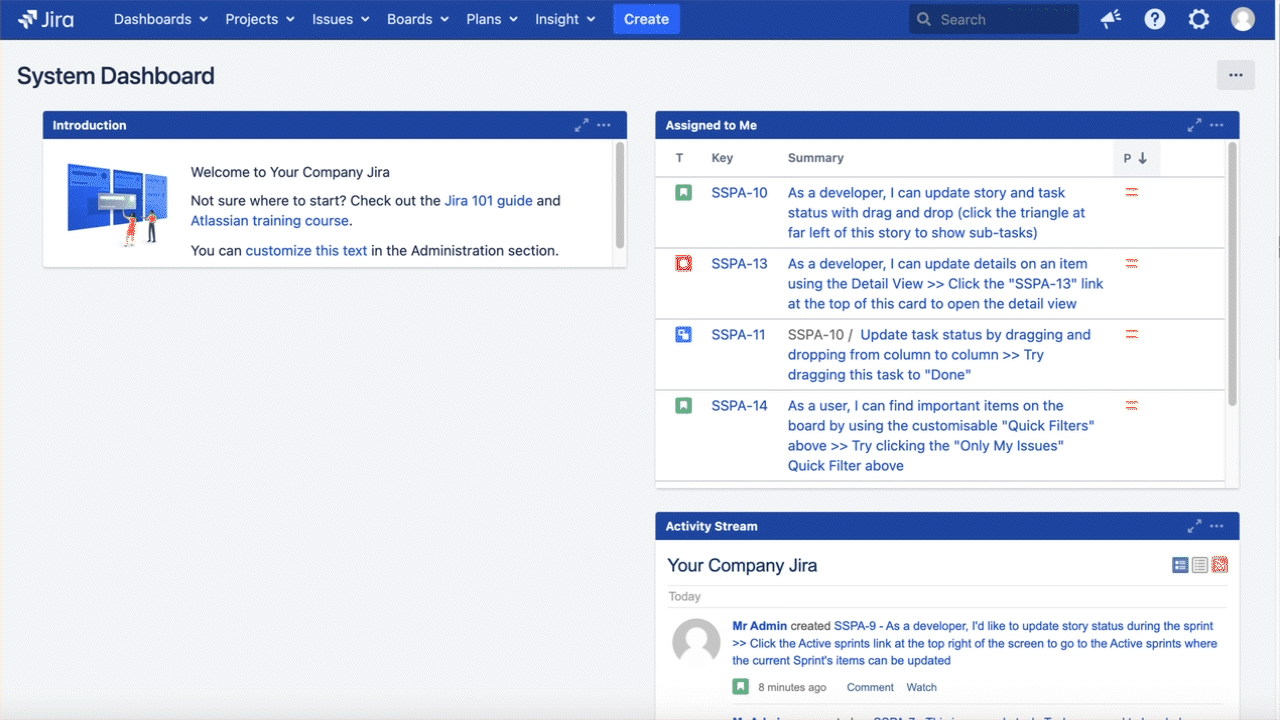Maximize the Introduction gadget

(x=581, y=125)
